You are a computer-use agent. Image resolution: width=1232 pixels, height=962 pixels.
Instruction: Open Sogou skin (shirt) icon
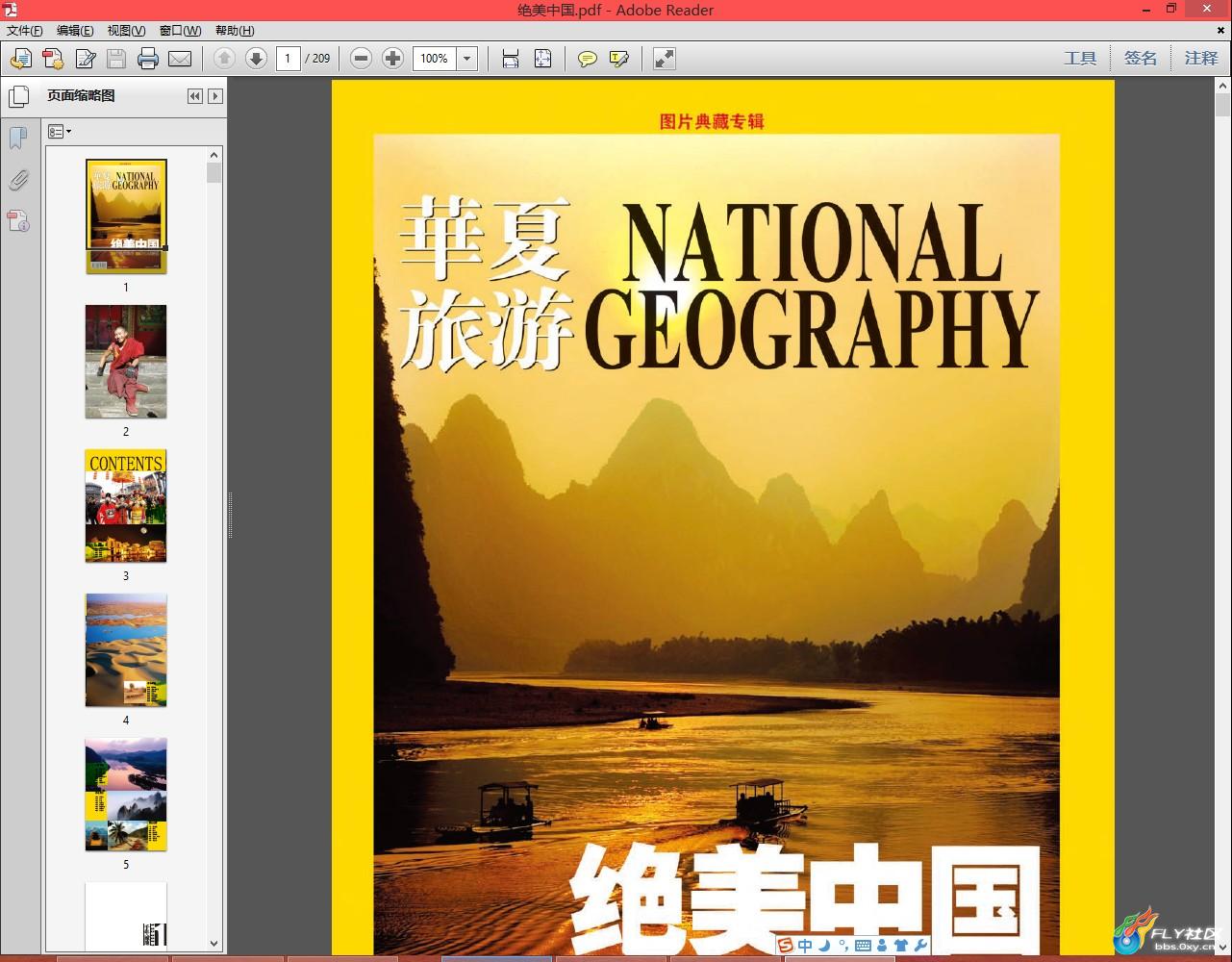coord(901,946)
